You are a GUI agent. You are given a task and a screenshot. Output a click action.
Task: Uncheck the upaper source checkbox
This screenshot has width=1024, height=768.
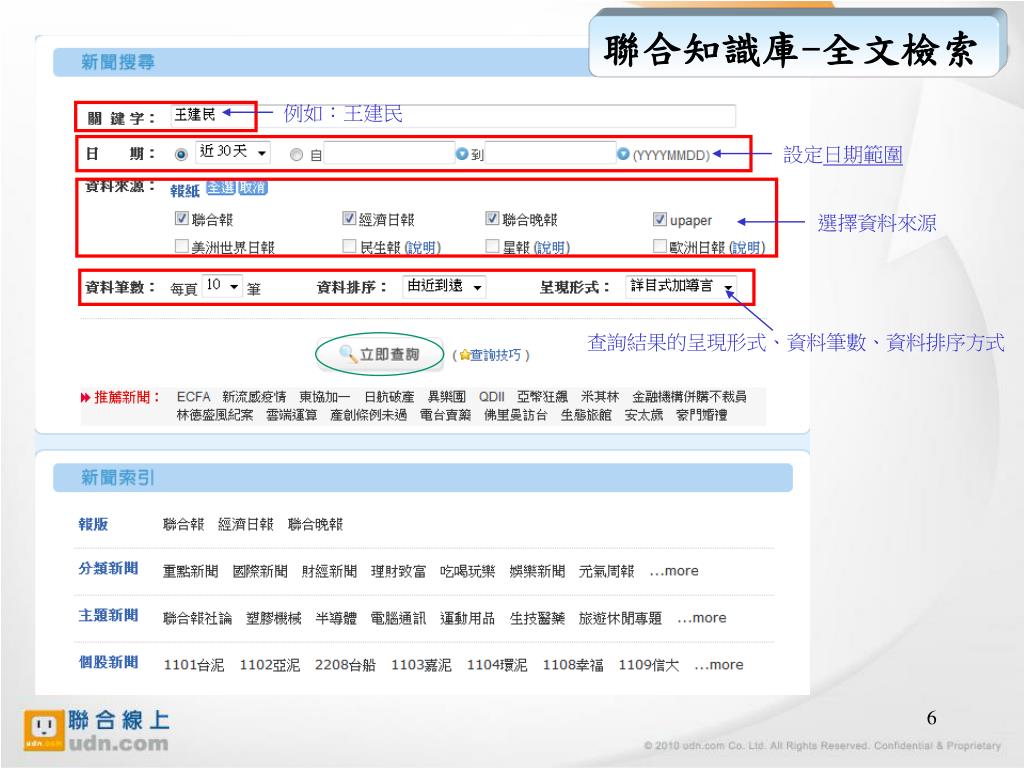[x=660, y=219]
